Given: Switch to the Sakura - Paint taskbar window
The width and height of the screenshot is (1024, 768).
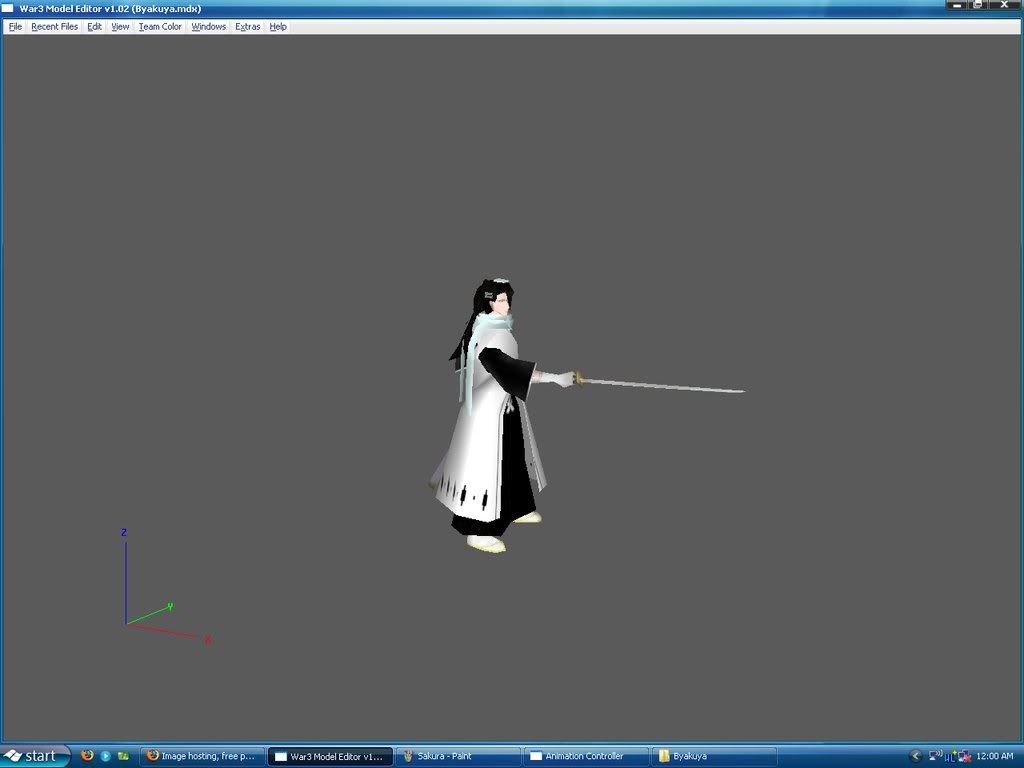Looking at the screenshot, I should point(458,756).
